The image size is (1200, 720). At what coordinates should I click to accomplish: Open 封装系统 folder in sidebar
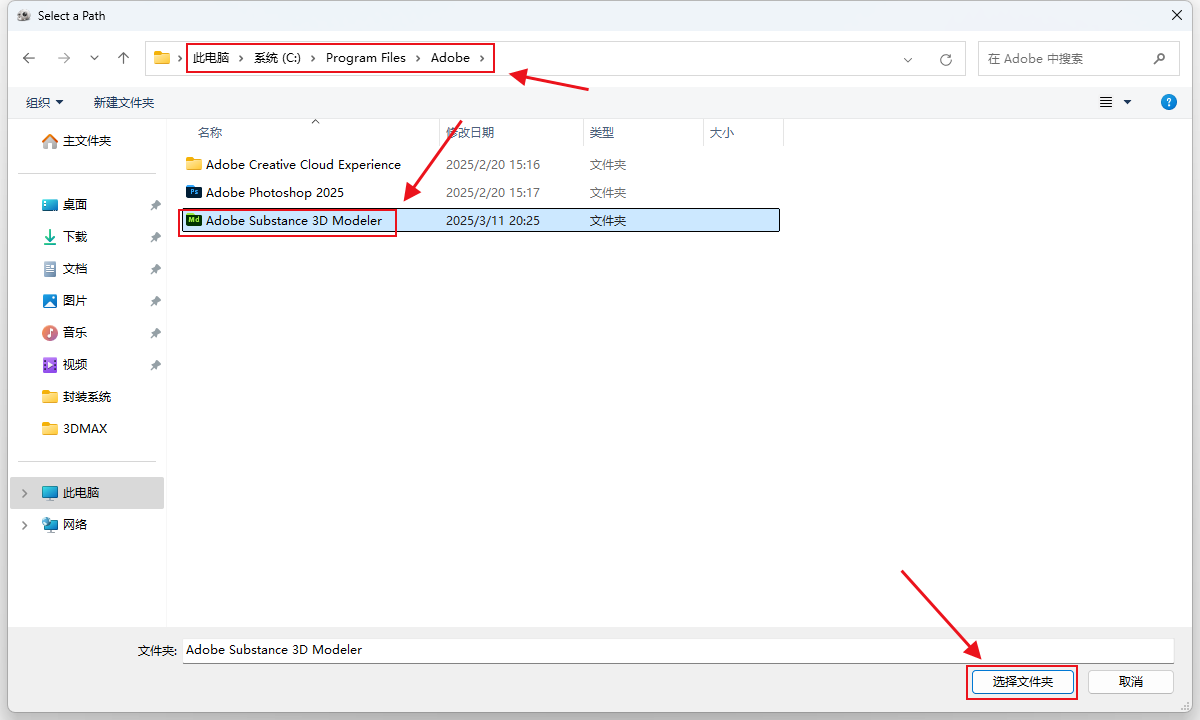pos(87,396)
